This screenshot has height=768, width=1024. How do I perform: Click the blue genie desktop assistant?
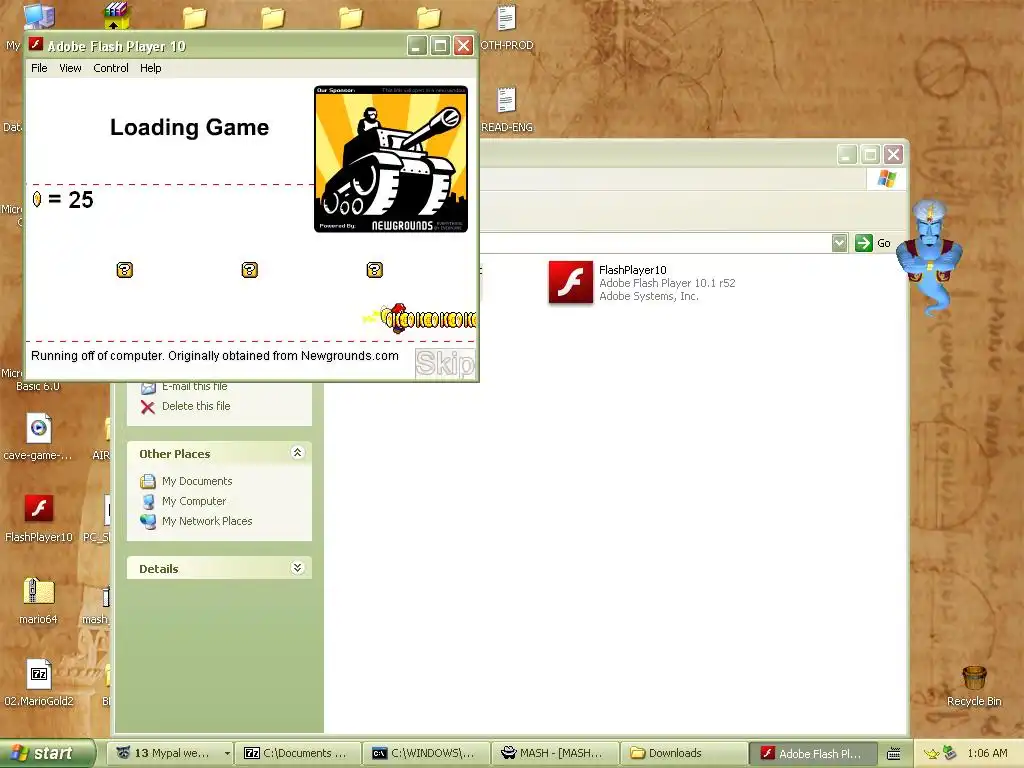coord(929,257)
